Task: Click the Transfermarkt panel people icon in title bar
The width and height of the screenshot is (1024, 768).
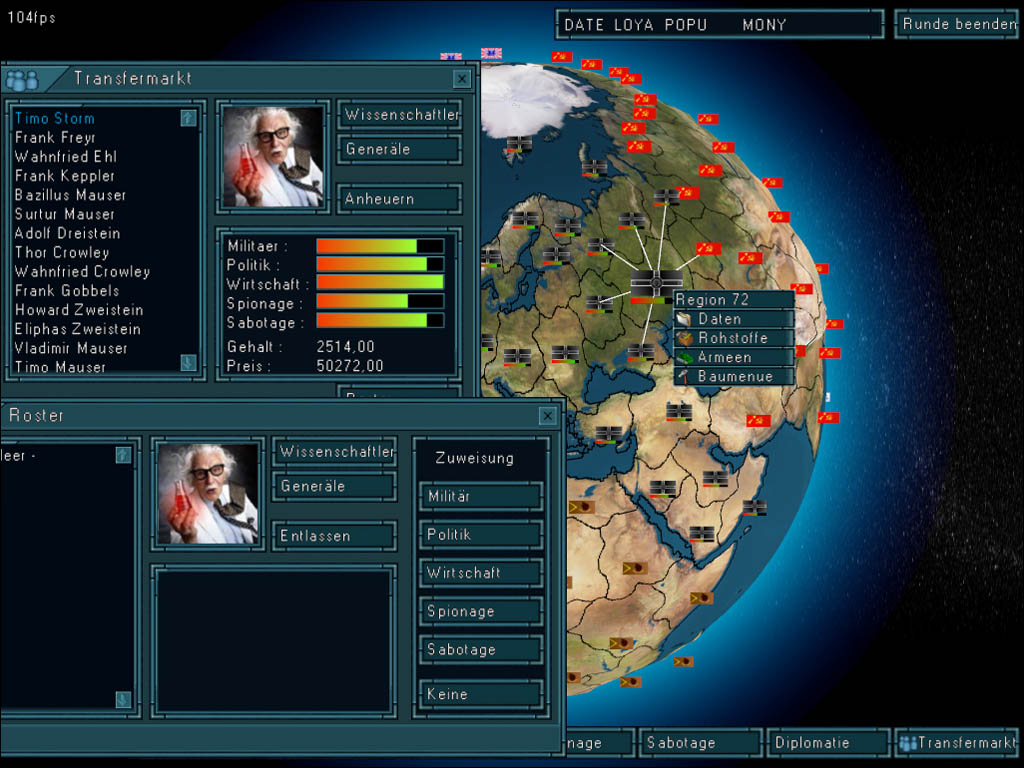Action: (21, 80)
